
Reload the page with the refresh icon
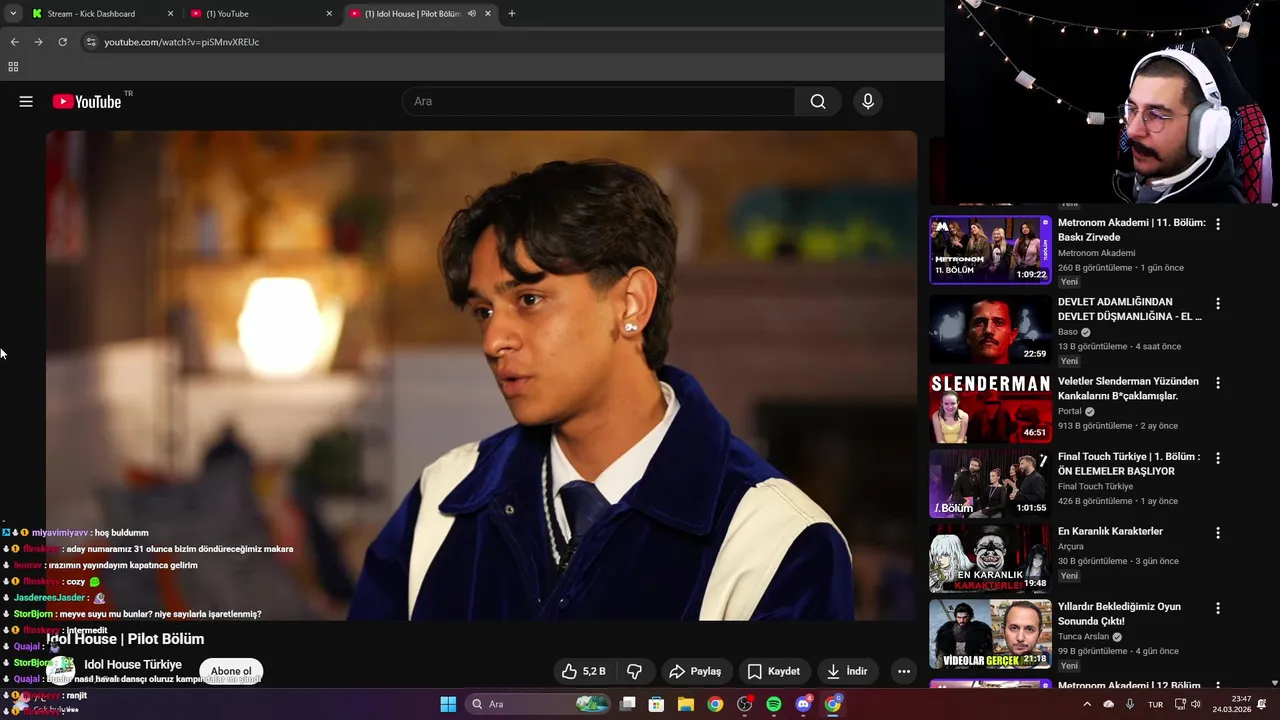click(x=62, y=42)
